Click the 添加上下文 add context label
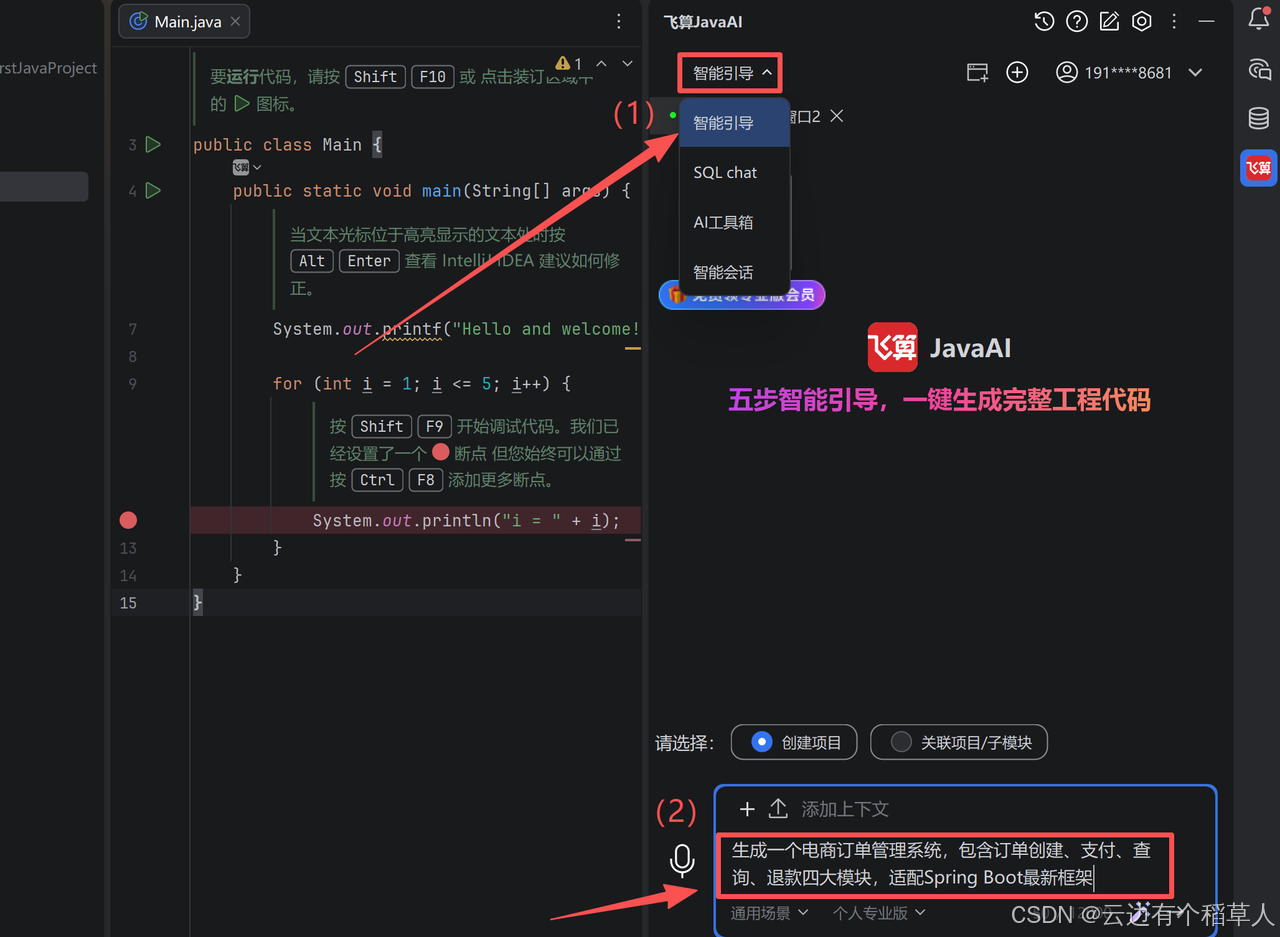The height and width of the screenshot is (937, 1280). (845, 809)
